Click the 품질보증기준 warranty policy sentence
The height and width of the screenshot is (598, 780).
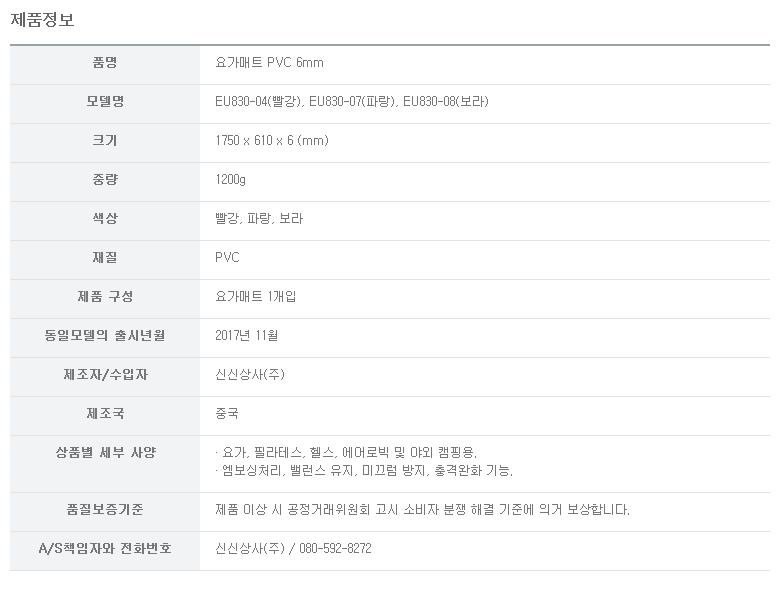pyautogui.click(x=422, y=510)
